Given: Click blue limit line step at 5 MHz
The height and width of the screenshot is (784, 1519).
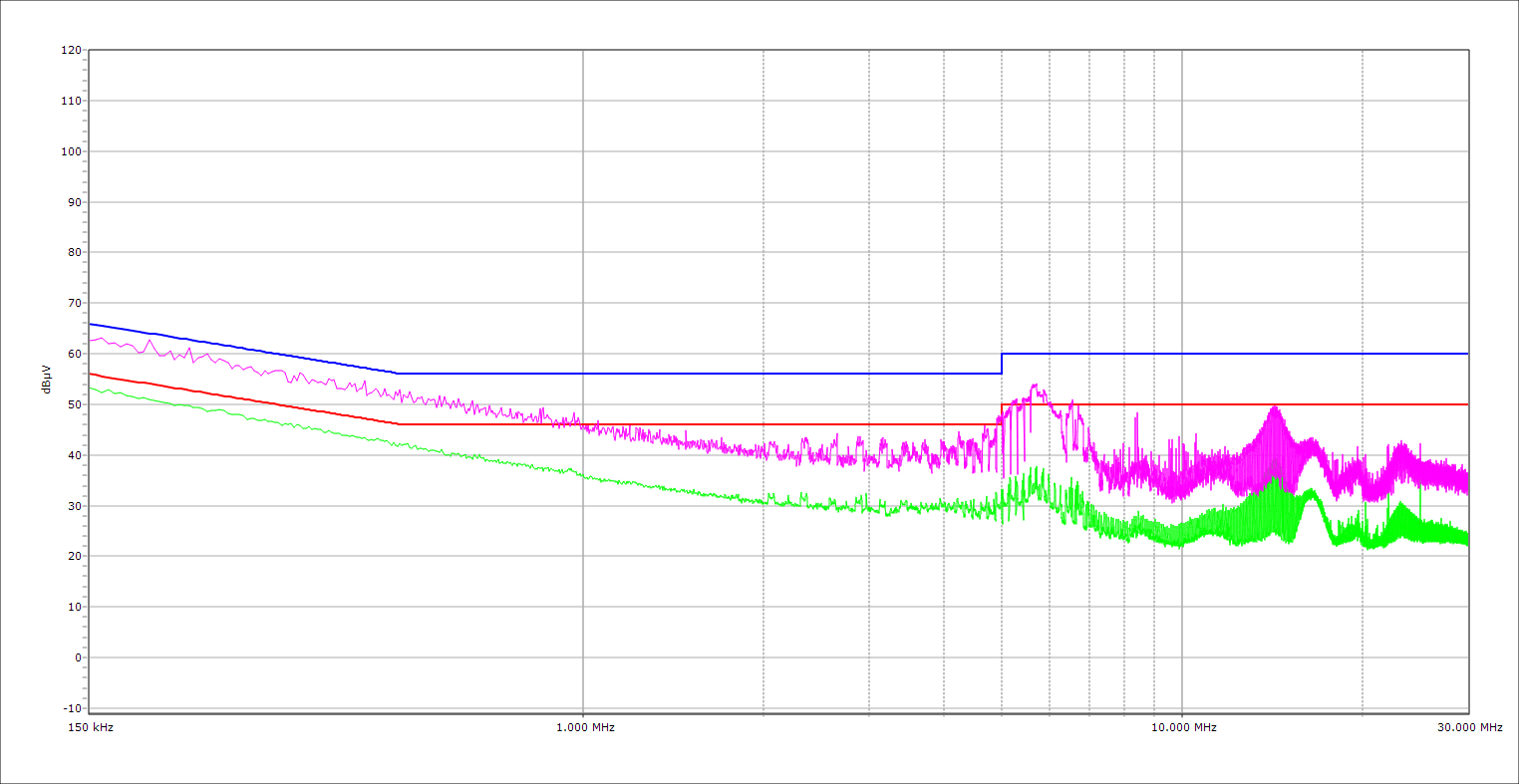Looking at the screenshot, I should coord(1002,364).
